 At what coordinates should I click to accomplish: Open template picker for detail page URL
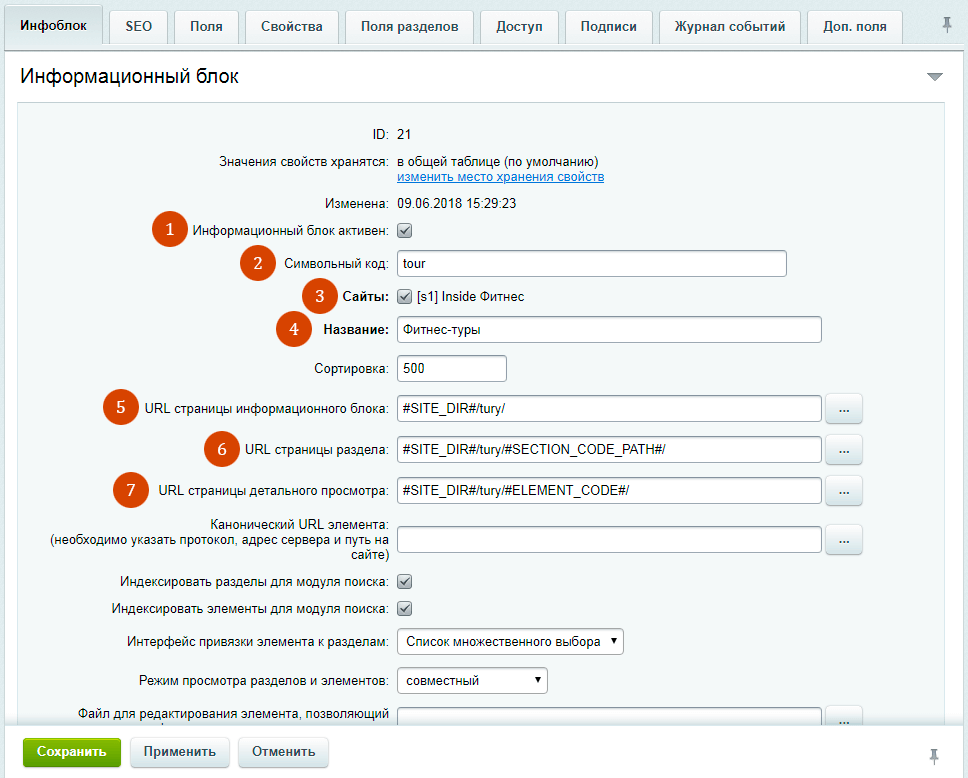844,490
